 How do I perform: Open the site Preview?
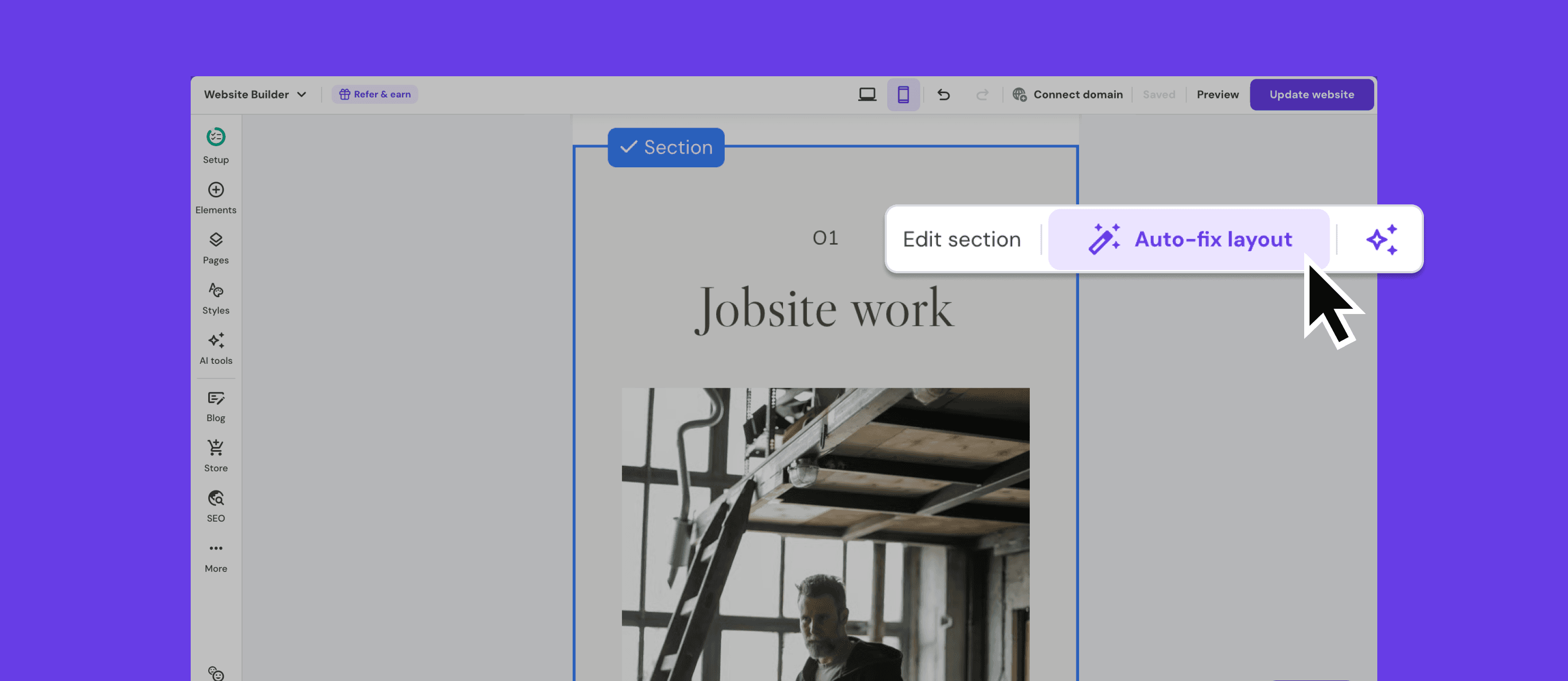[x=1217, y=94]
